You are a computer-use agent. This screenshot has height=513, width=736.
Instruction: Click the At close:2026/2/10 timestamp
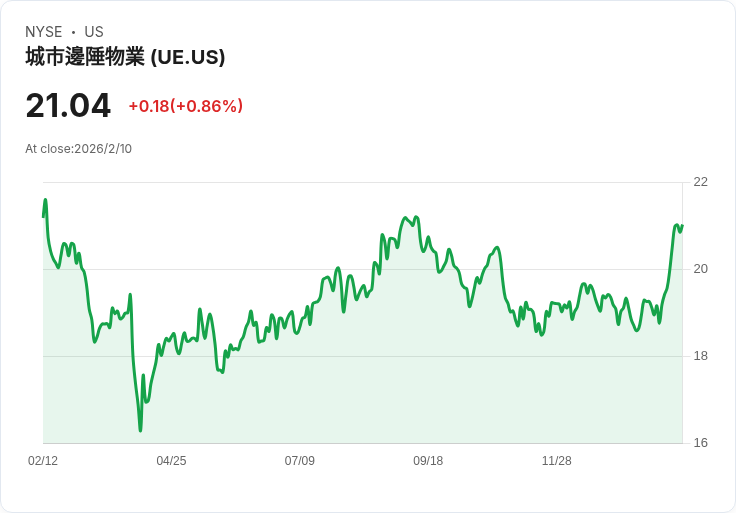pos(78,149)
